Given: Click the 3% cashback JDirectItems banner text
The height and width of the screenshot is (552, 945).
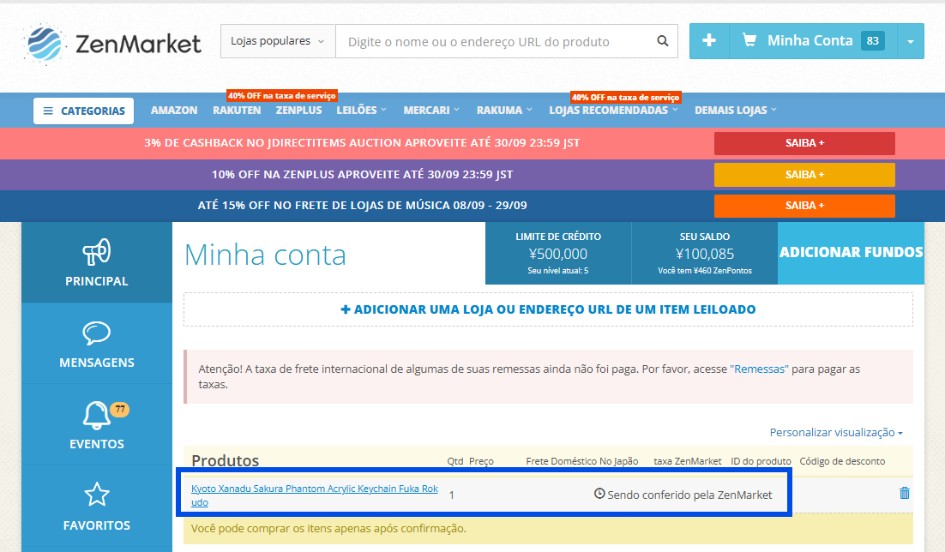Looking at the screenshot, I should point(362,143).
